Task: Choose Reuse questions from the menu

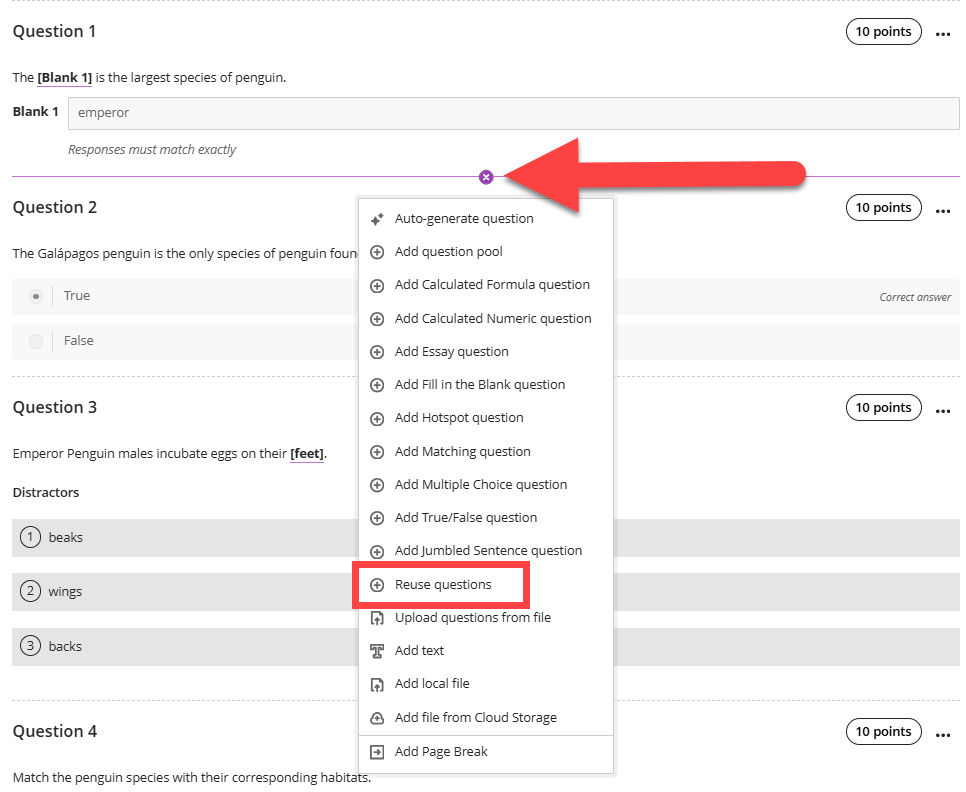Action: point(443,584)
